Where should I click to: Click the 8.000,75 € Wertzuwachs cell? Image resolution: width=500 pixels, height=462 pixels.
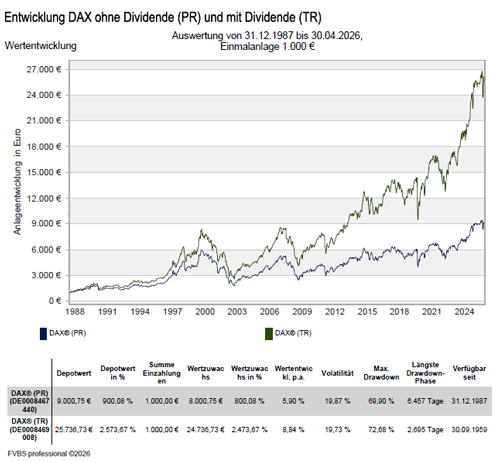[206, 401]
